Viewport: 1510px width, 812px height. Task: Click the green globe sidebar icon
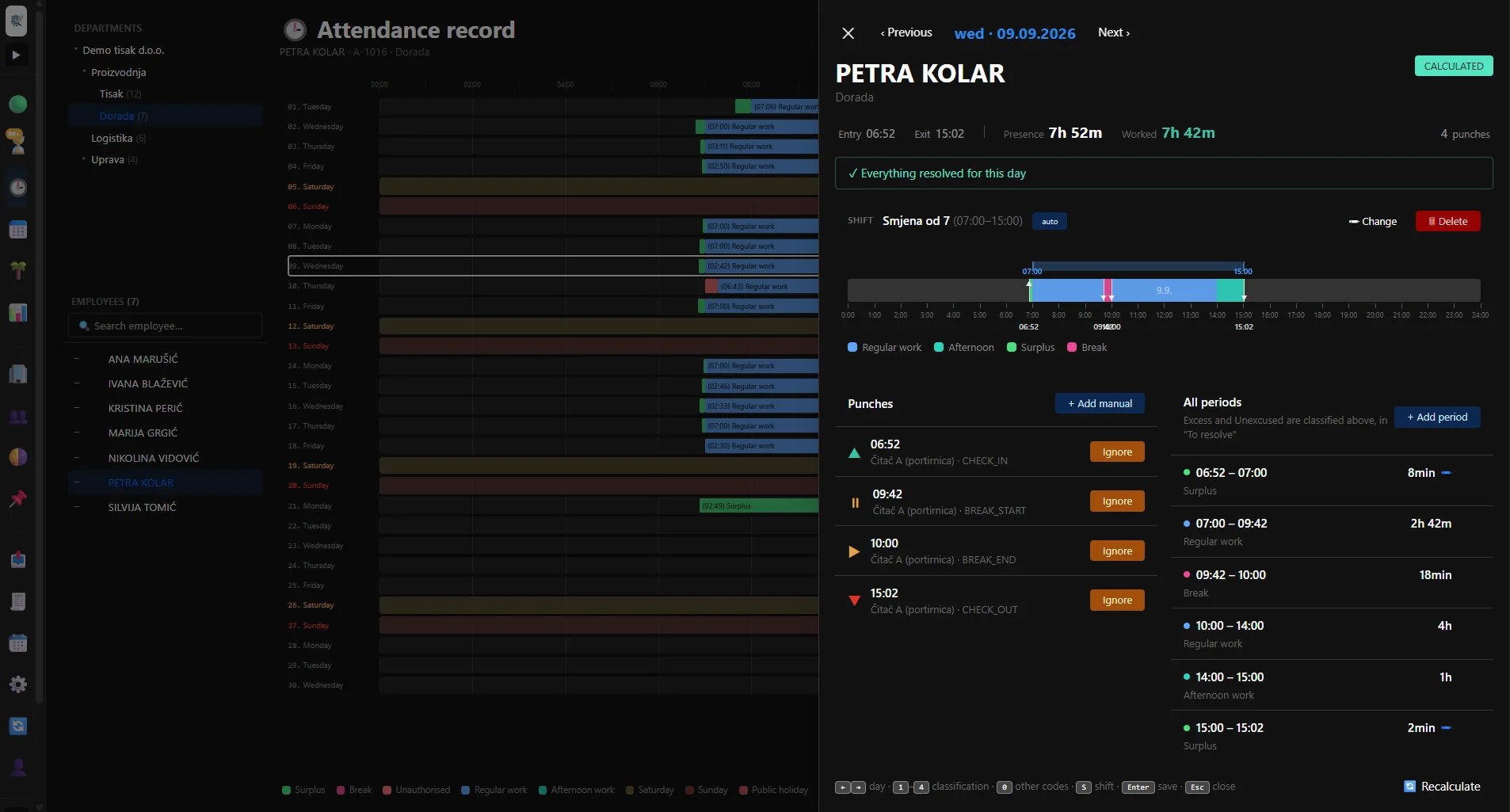pyautogui.click(x=17, y=104)
